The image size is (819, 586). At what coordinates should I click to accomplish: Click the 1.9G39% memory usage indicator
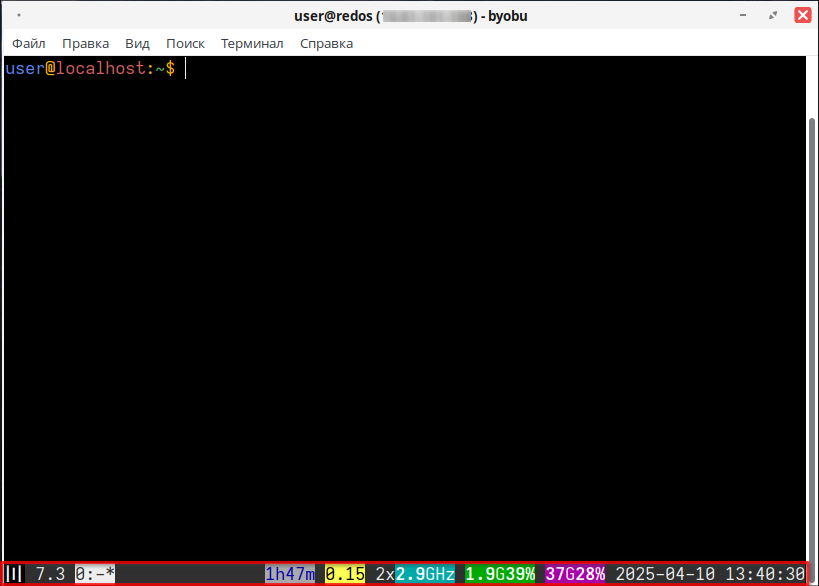click(x=500, y=574)
